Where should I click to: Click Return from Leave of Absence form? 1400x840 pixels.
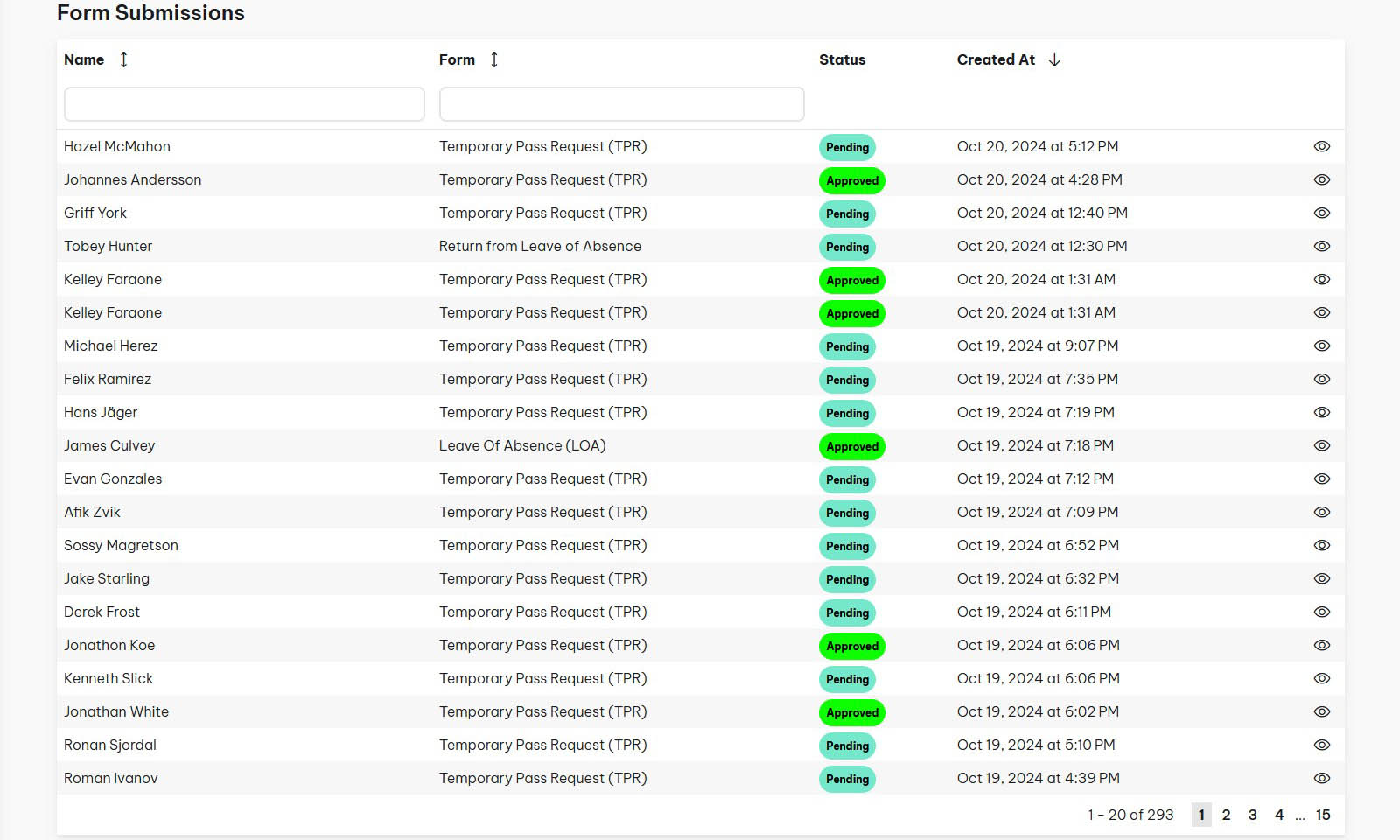click(540, 247)
